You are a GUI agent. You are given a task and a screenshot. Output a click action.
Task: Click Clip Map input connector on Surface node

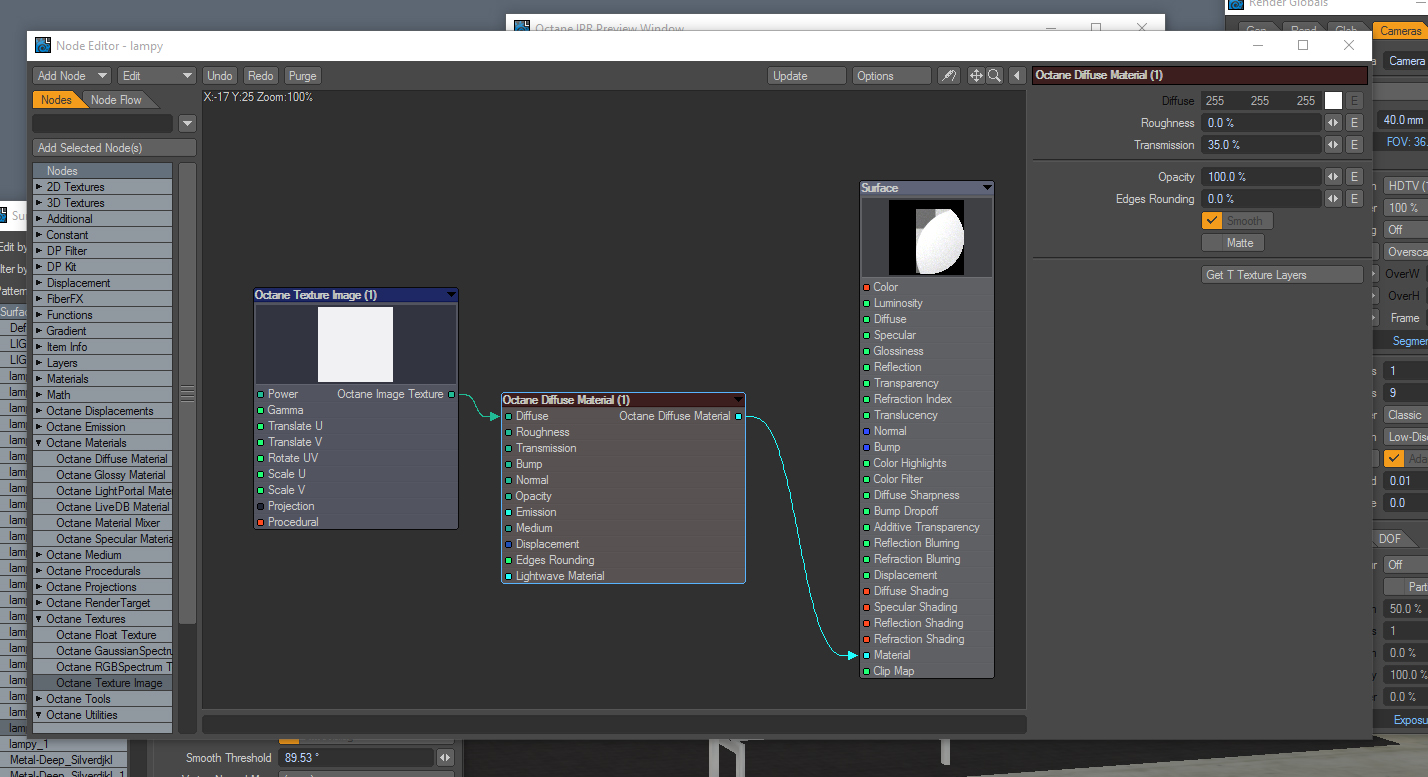[x=866, y=671]
